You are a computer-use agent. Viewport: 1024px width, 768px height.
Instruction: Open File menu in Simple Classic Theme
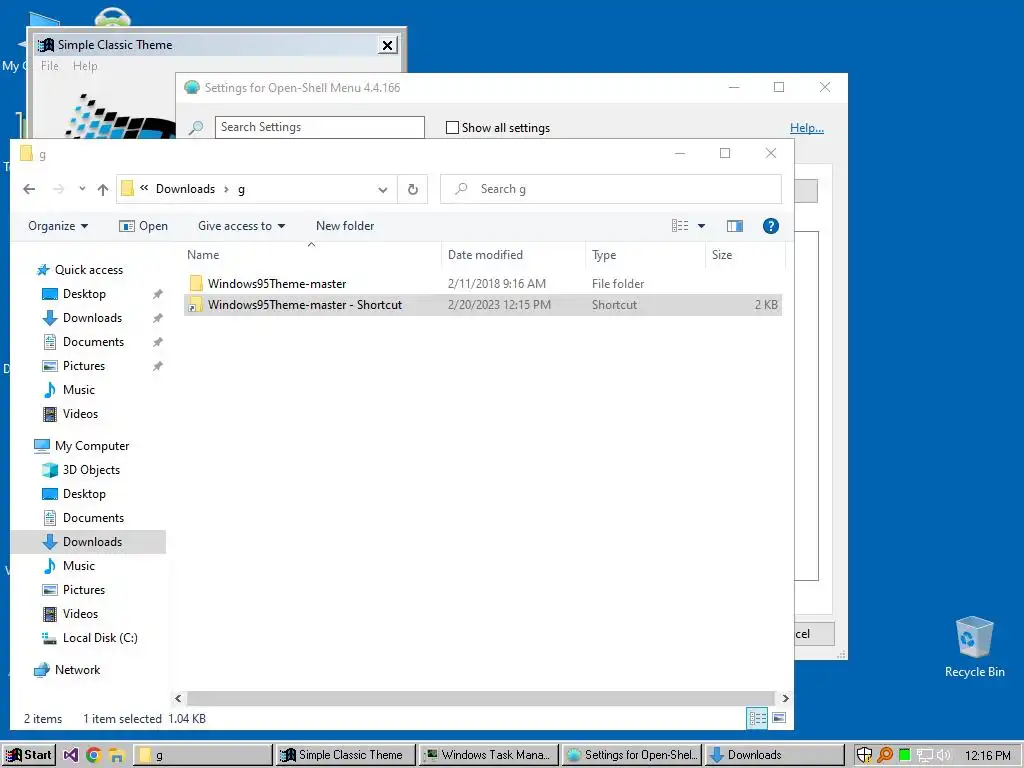(50, 66)
